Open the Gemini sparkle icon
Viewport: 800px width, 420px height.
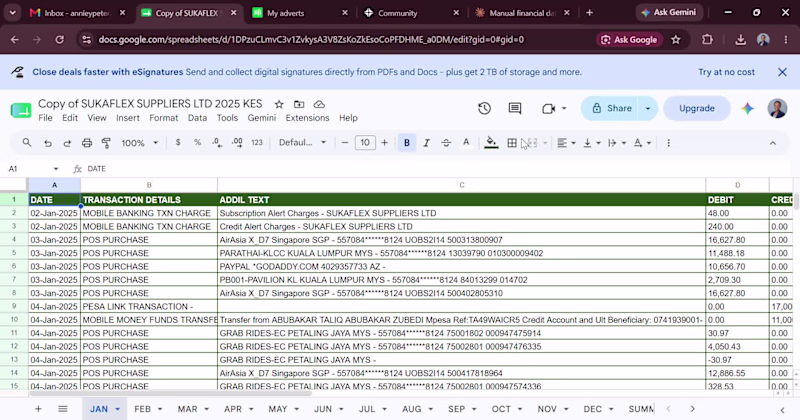coord(747,108)
